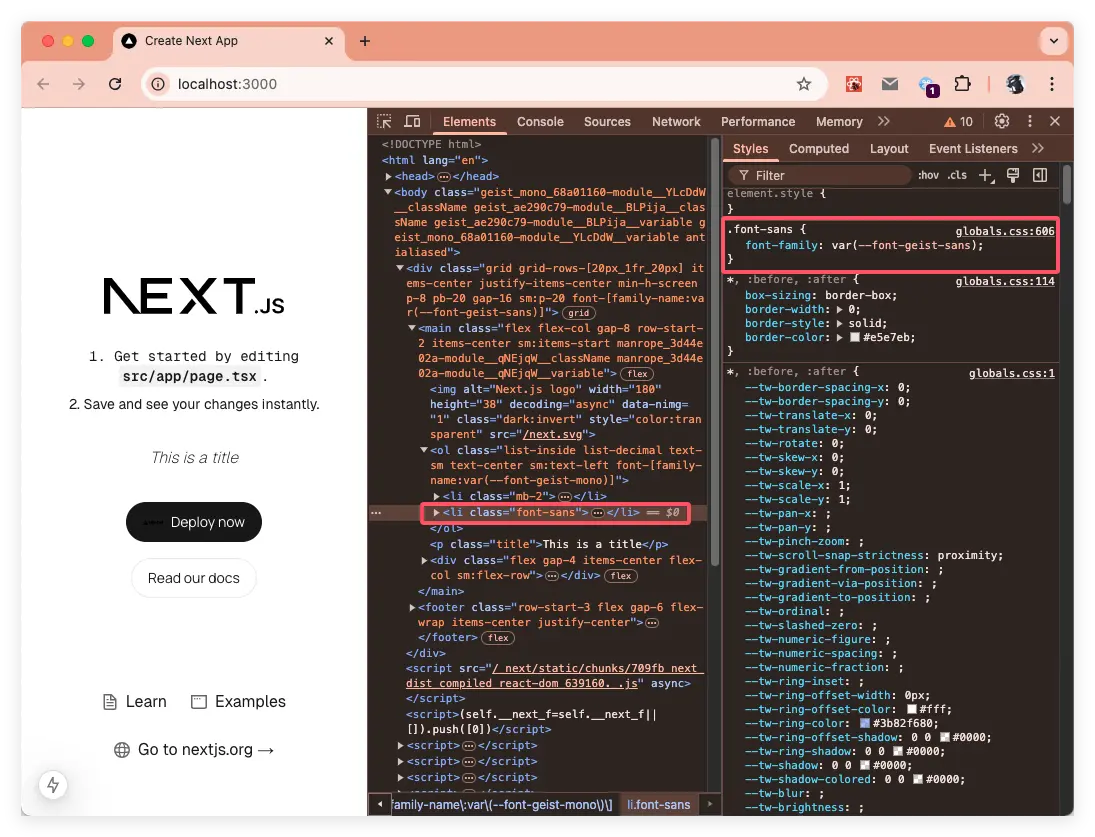Open the Sources tab
This screenshot has width=1095, height=837.
coord(607,121)
